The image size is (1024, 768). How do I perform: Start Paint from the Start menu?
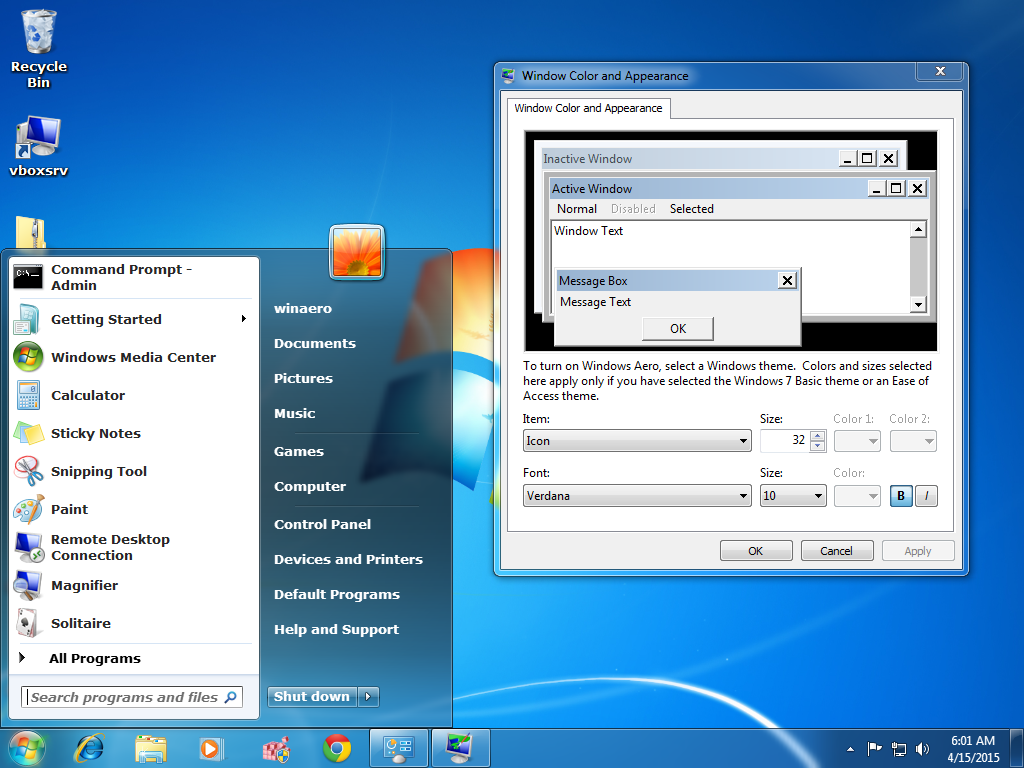pyautogui.click(x=69, y=509)
